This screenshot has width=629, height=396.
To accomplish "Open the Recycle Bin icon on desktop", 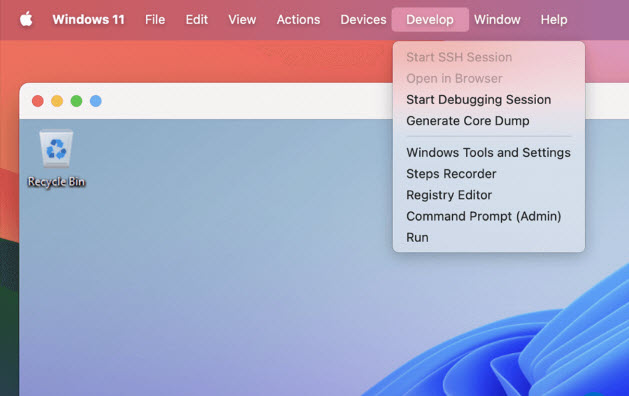I will [x=56, y=158].
